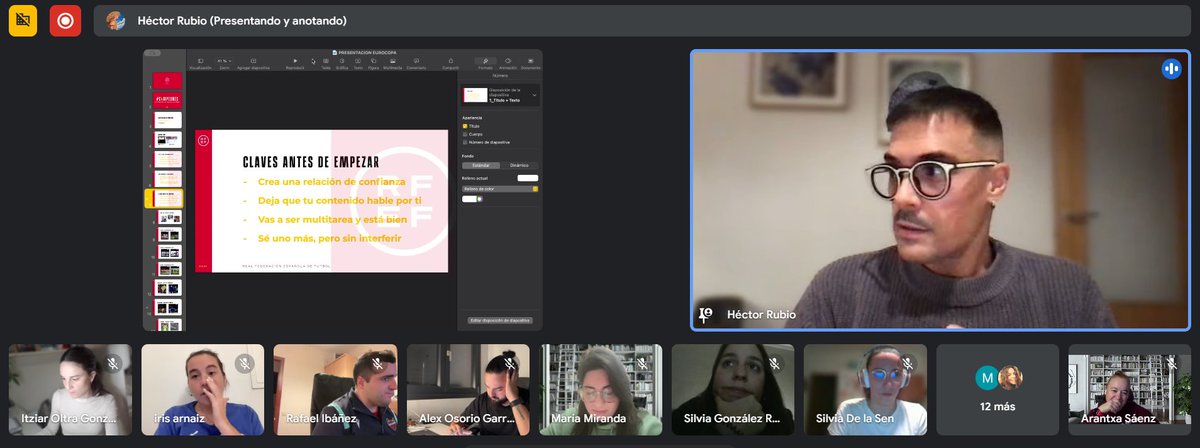Click Rafael Ibáñez participant name label

[319, 419]
